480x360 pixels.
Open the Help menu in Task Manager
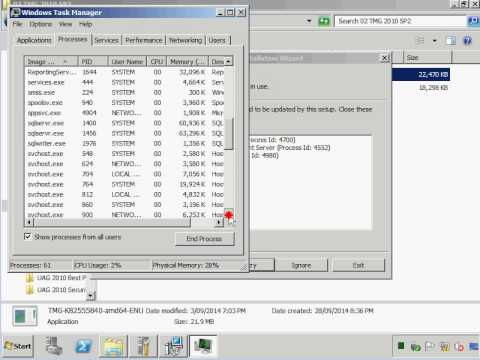coord(86,24)
